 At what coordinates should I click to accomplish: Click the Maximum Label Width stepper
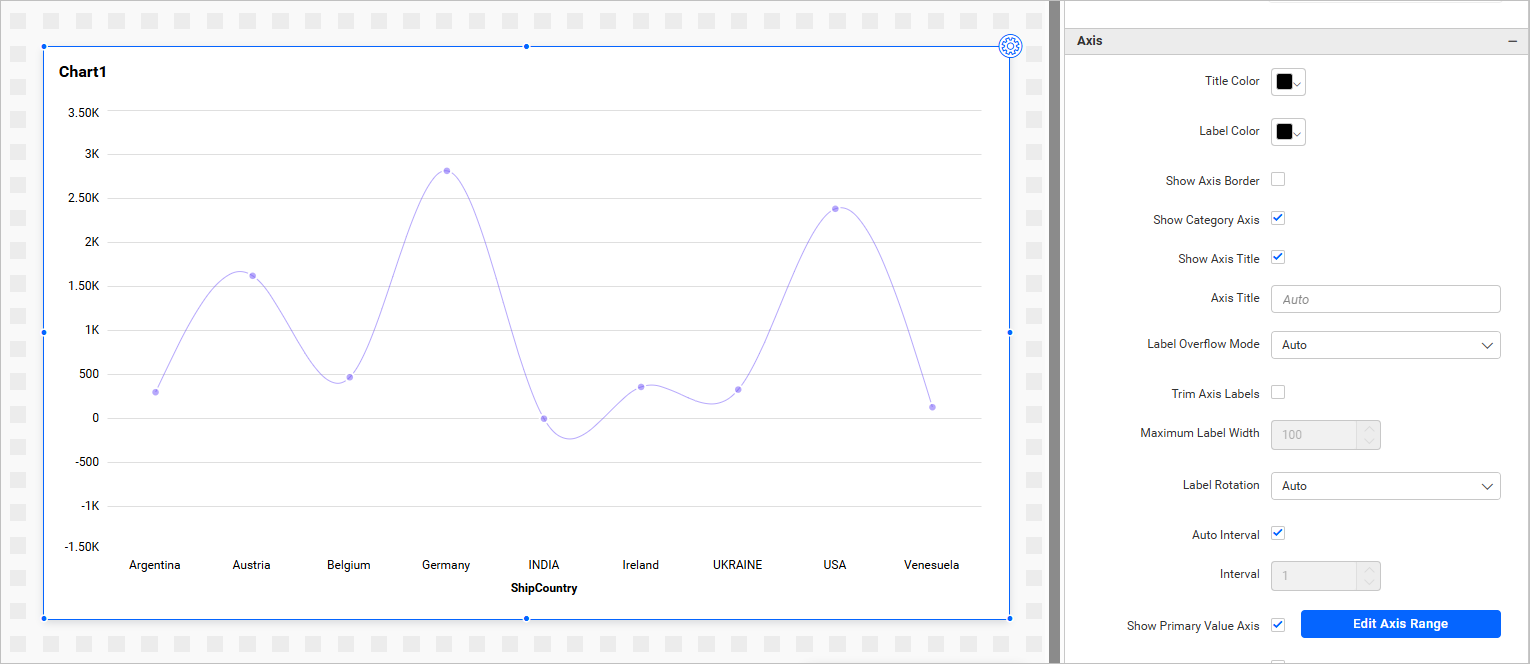click(x=1368, y=435)
